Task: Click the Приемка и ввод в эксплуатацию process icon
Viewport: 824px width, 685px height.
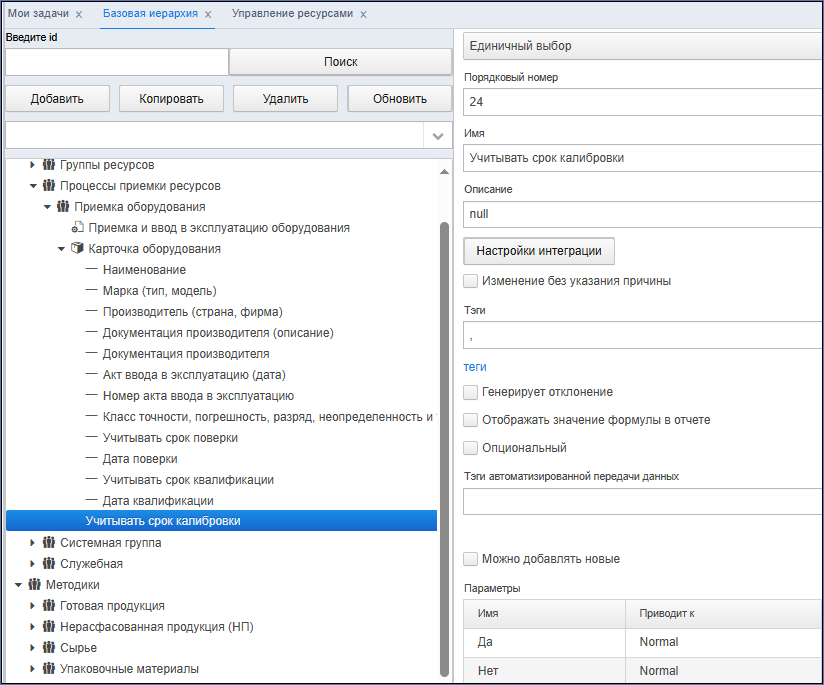Action: pyautogui.click(x=77, y=228)
